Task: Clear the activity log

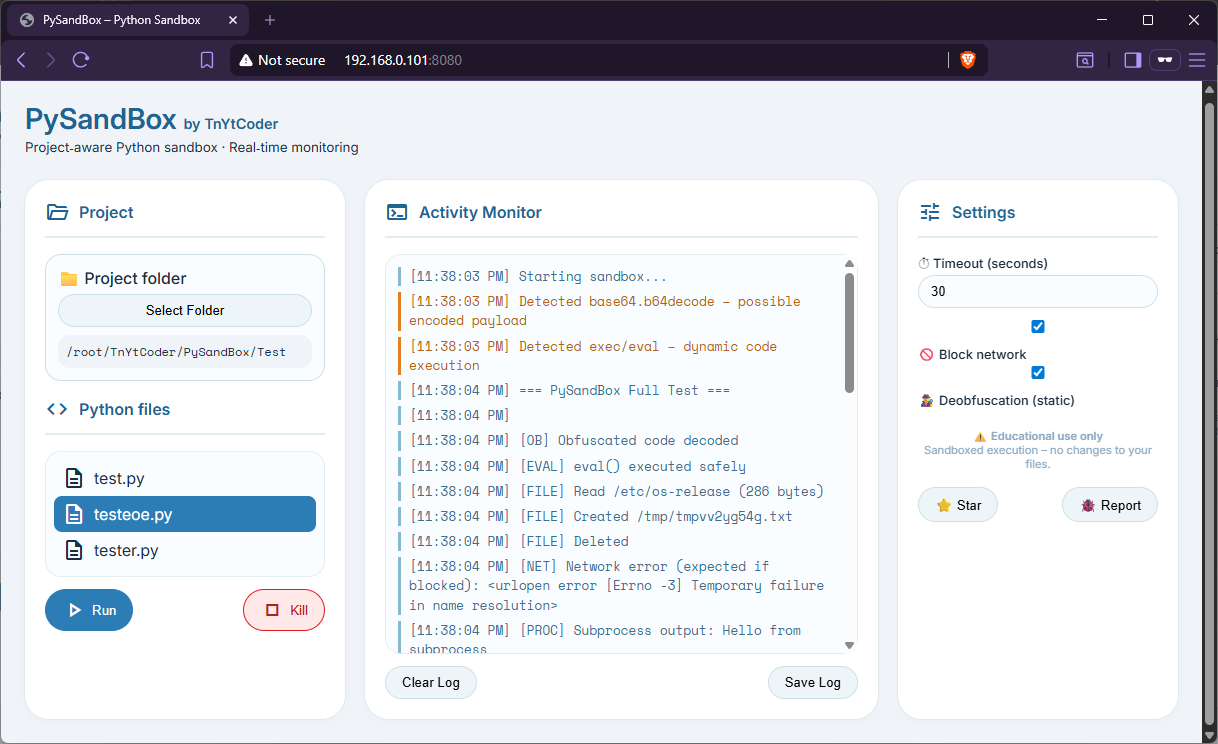Action: (431, 682)
